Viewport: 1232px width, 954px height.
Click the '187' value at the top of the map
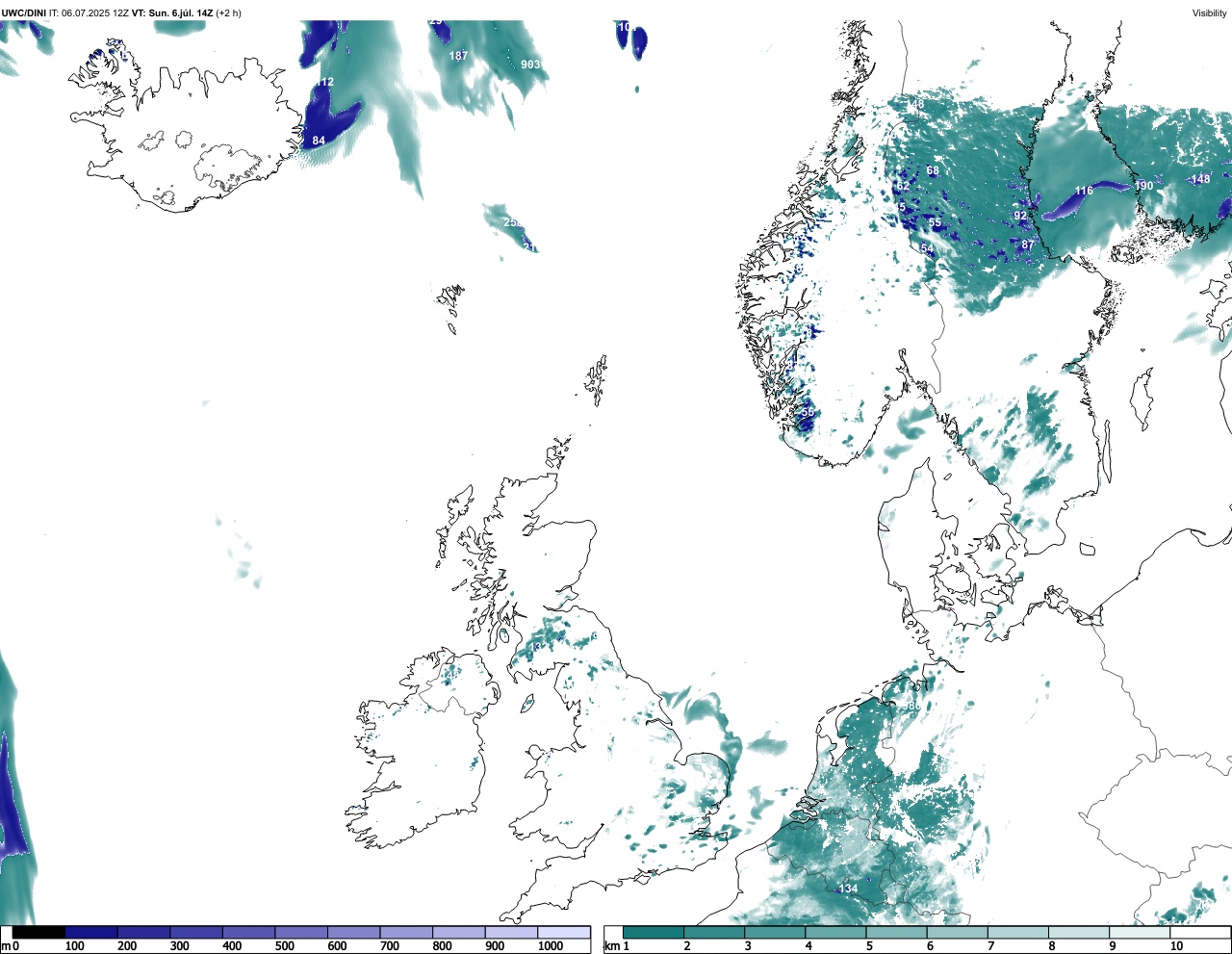tap(458, 56)
